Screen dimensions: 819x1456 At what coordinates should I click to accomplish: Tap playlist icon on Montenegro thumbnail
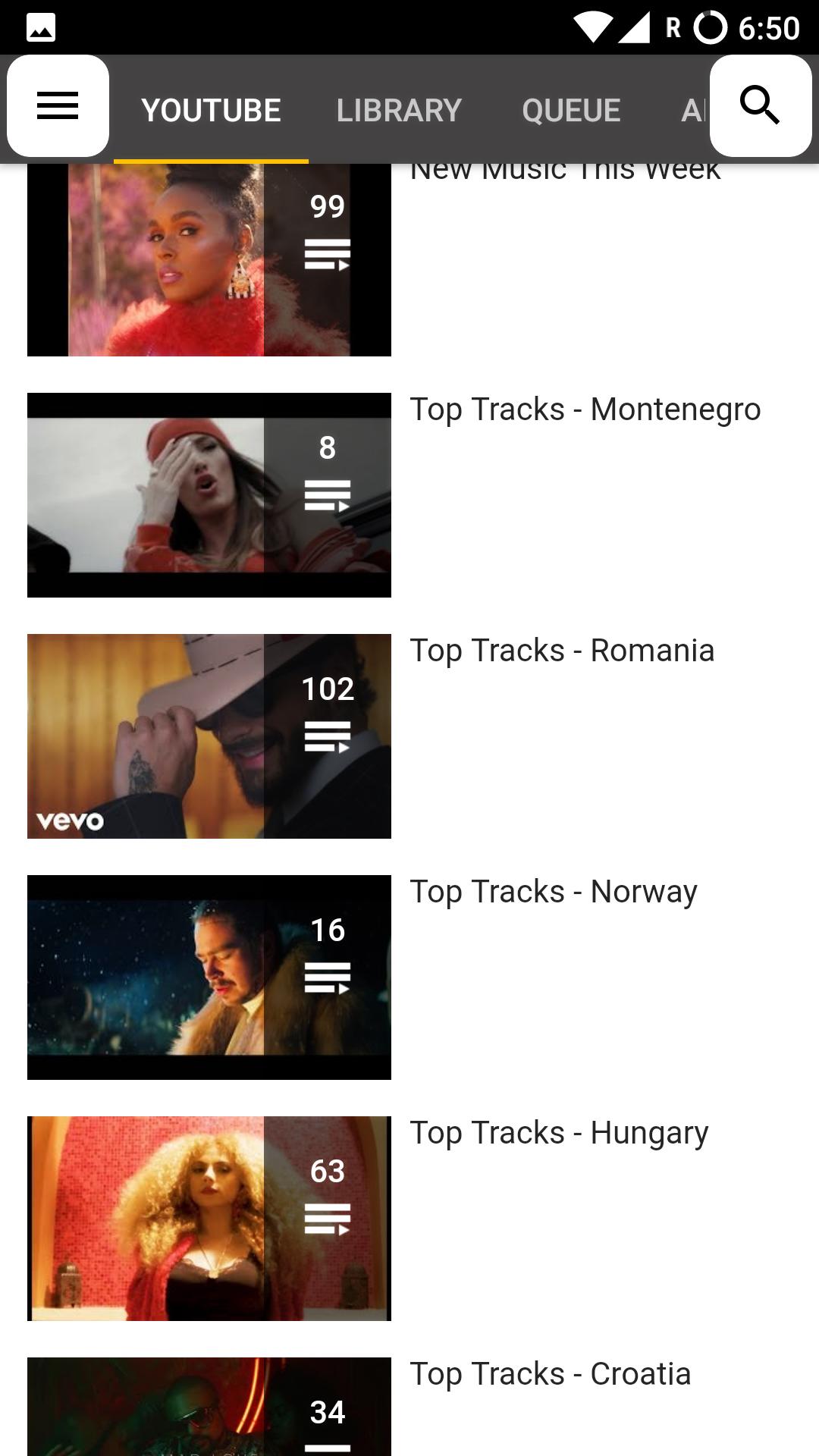click(327, 496)
